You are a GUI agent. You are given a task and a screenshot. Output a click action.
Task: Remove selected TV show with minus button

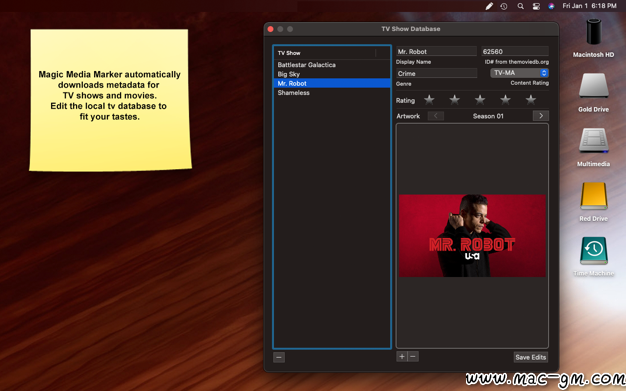279,357
